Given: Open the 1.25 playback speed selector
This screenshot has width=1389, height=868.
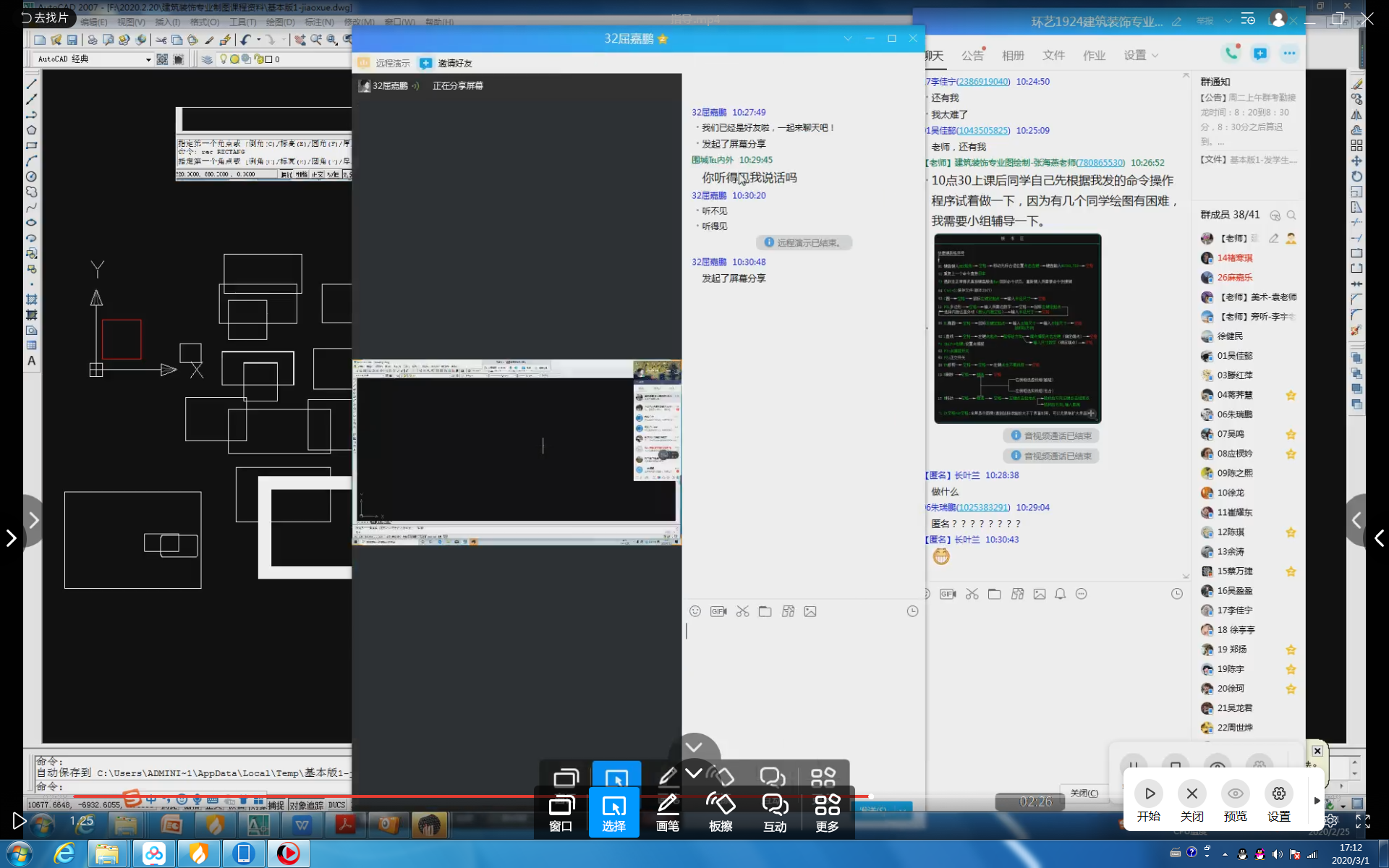Looking at the screenshot, I should click(82, 821).
